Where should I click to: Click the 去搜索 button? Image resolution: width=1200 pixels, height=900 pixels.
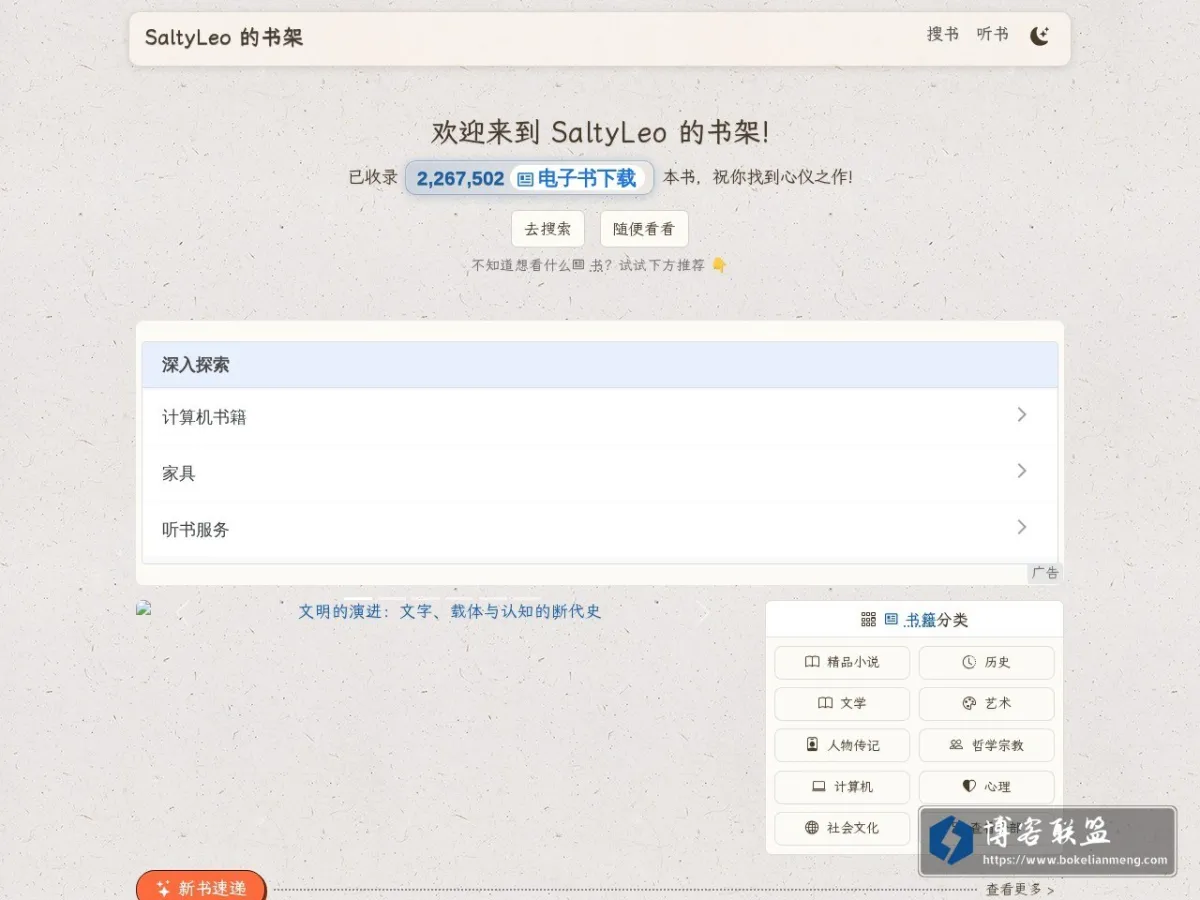548,229
